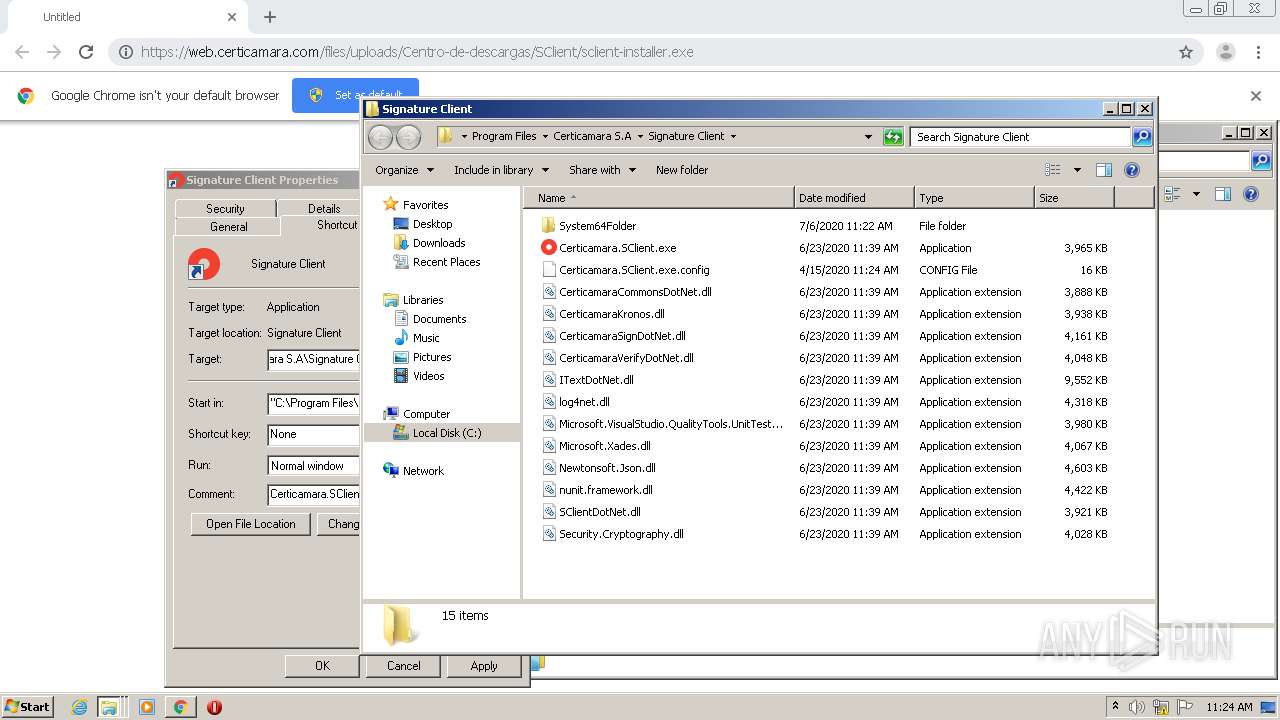
Task: Bookmark this page with the star icon
Action: coord(1186,52)
